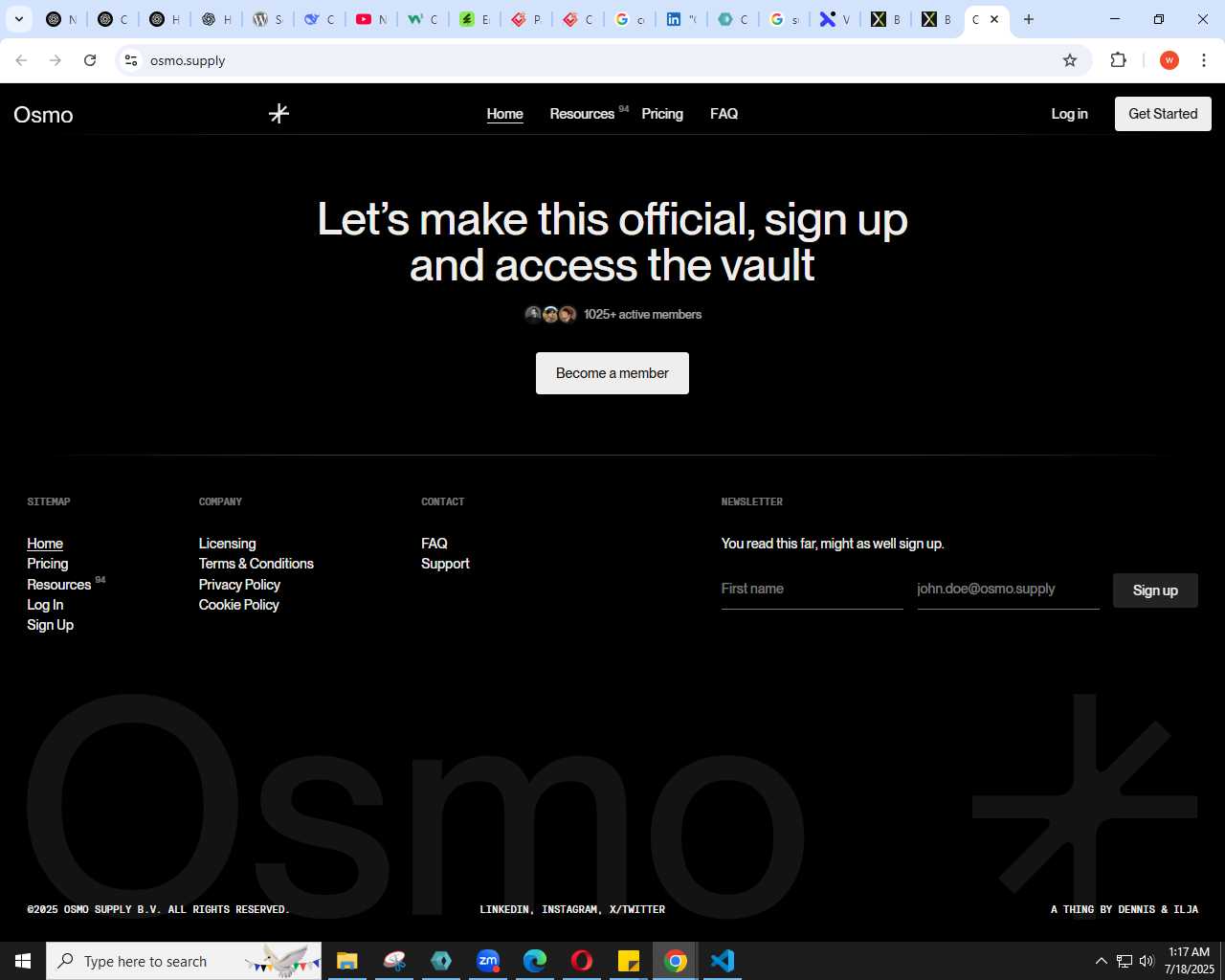Open File Explorer from the taskbar
This screenshot has width=1225, height=980.
click(346, 961)
